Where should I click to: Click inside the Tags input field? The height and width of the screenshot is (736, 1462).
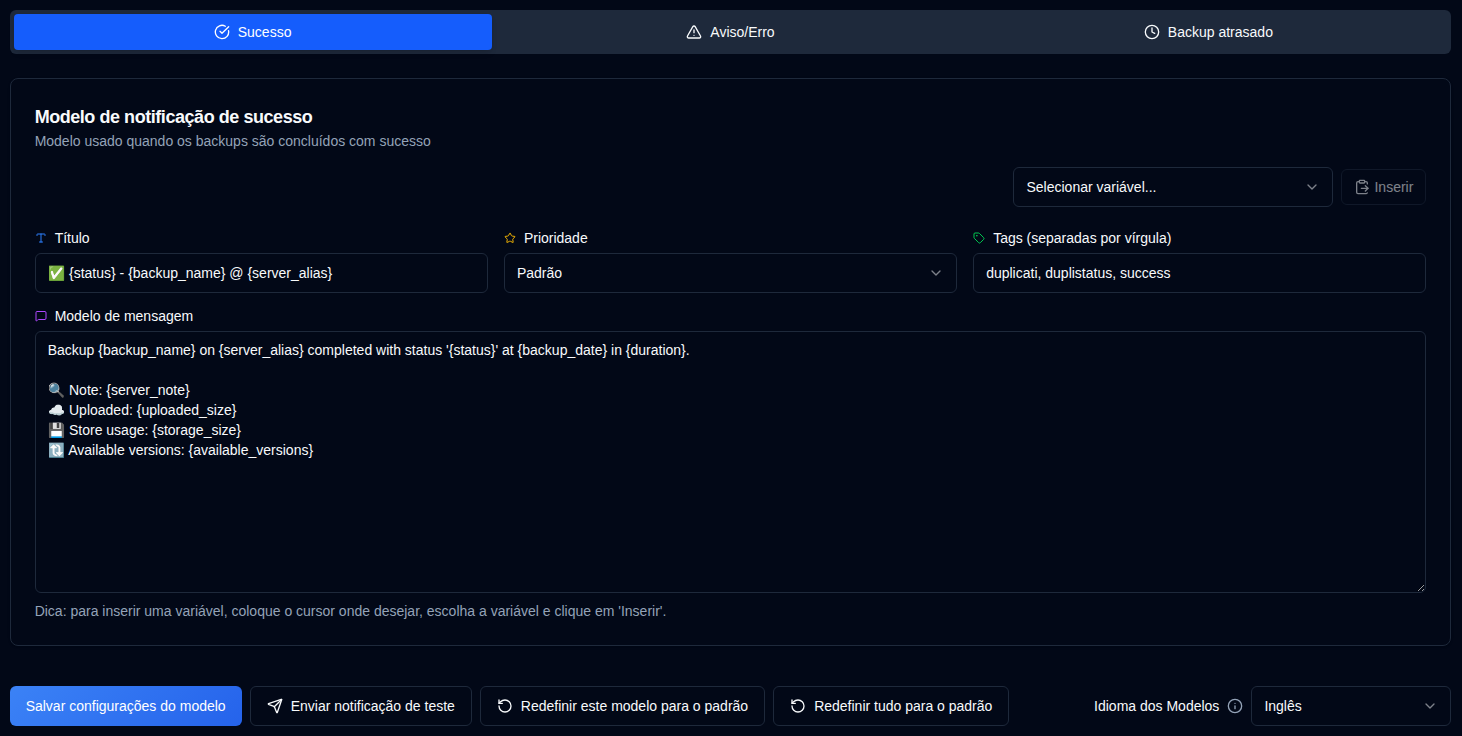coord(1199,272)
